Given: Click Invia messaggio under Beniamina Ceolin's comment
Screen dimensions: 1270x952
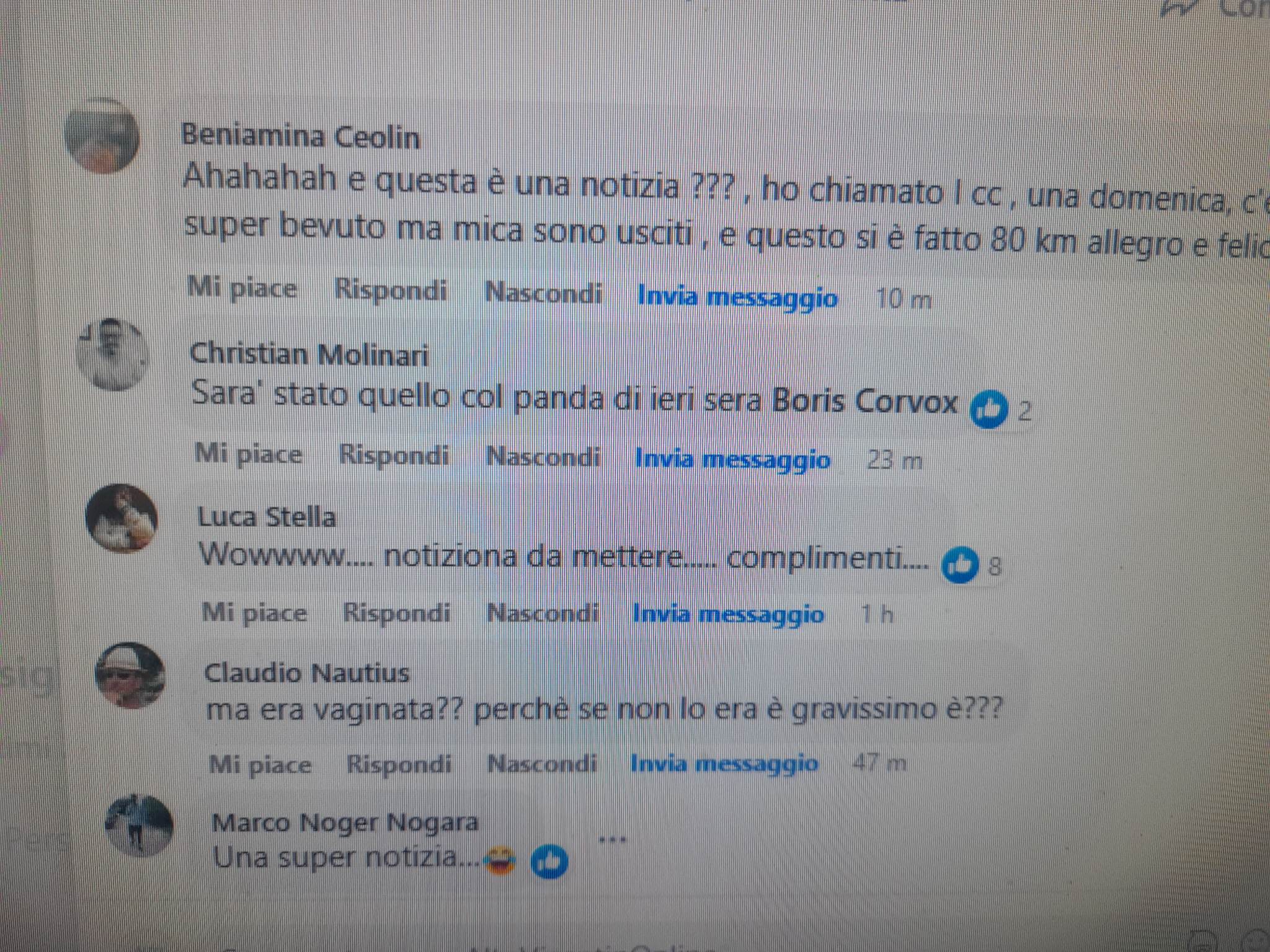Looking at the screenshot, I should (x=738, y=297).
